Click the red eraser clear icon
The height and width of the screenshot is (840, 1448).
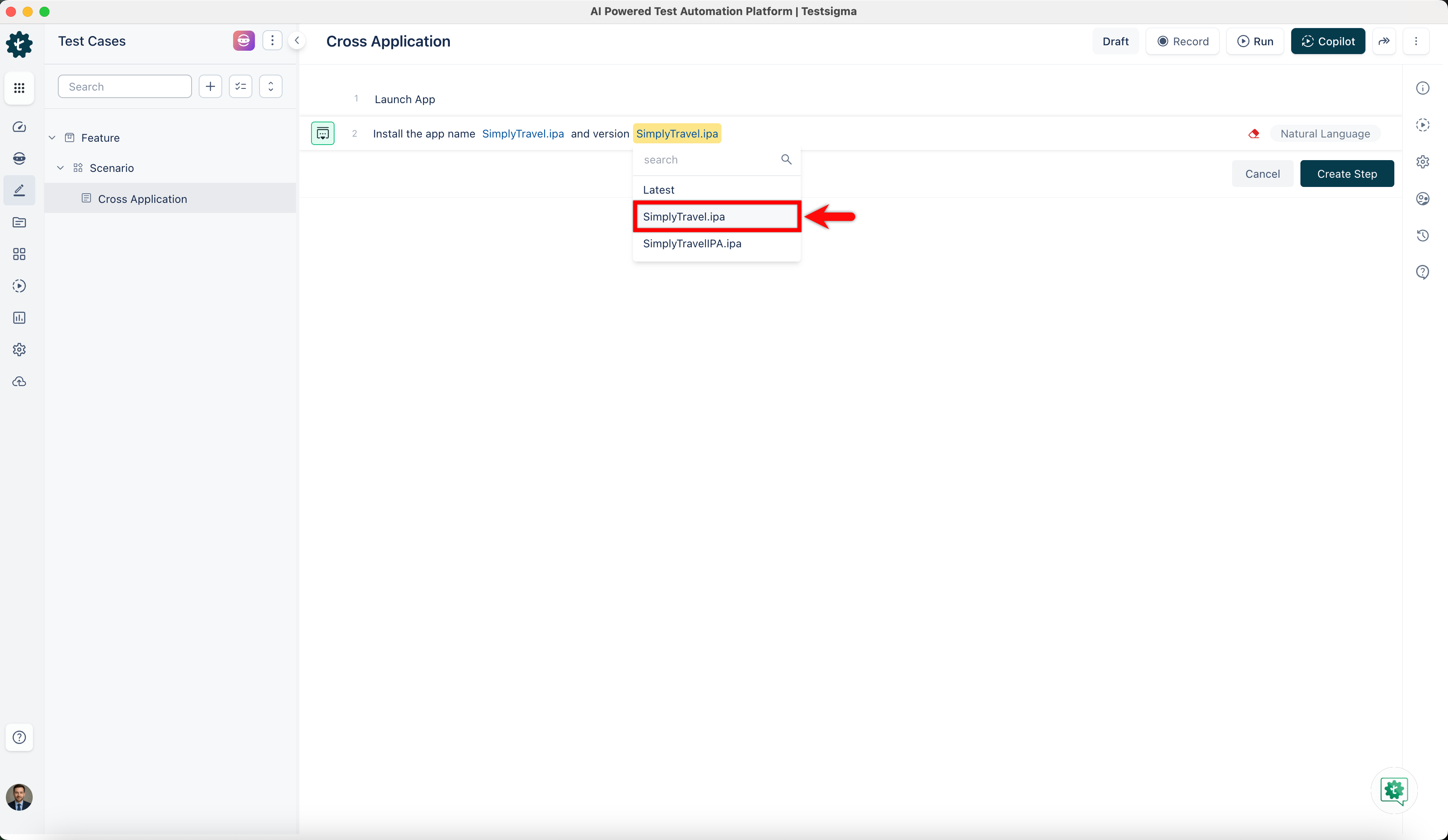1254,134
